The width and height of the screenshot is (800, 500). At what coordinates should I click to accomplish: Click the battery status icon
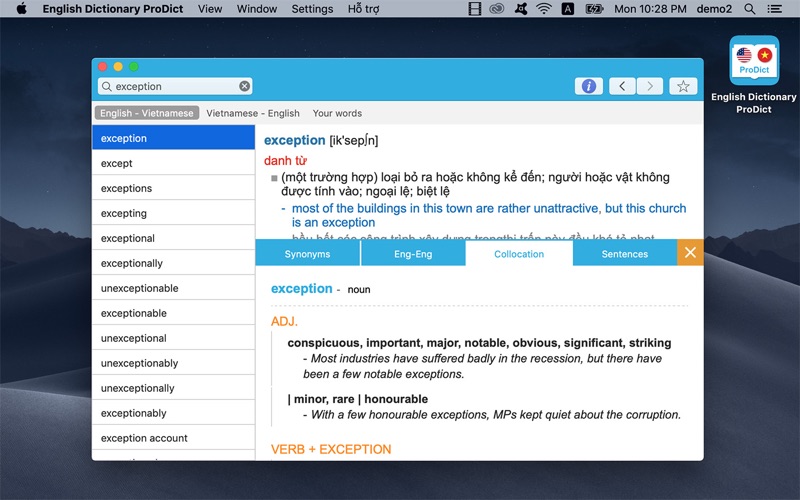[x=594, y=9]
